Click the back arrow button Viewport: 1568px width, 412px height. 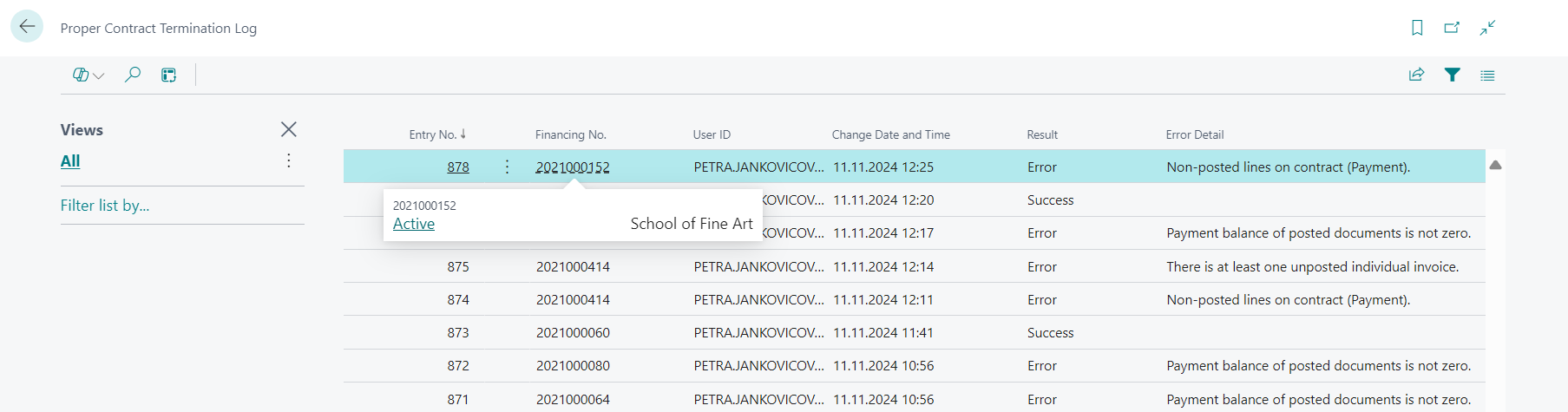[x=27, y=27]
